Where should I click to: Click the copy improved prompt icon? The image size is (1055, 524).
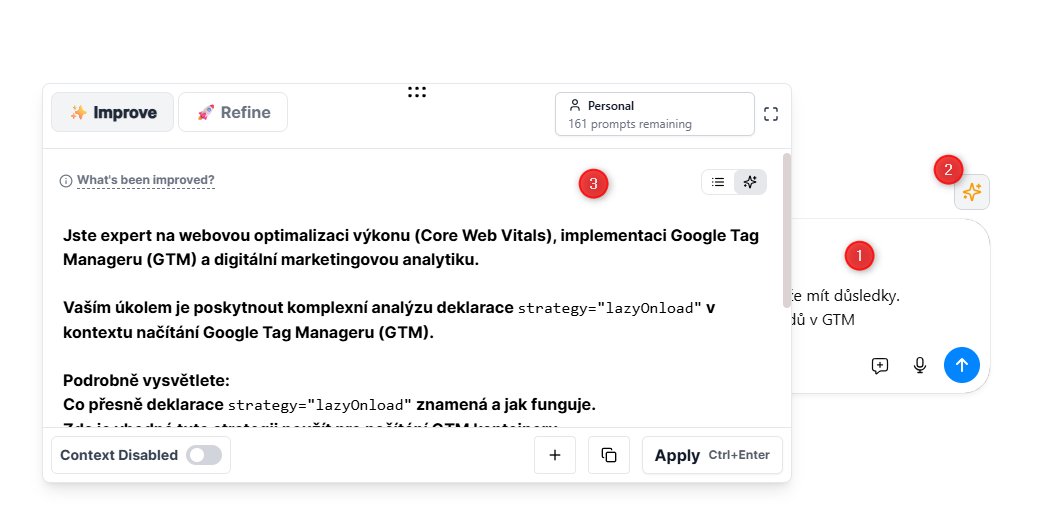[609, 455]
